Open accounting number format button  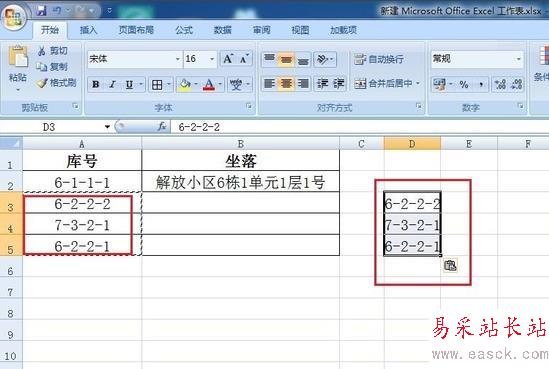pyautogui.click(x=439, y=84)
